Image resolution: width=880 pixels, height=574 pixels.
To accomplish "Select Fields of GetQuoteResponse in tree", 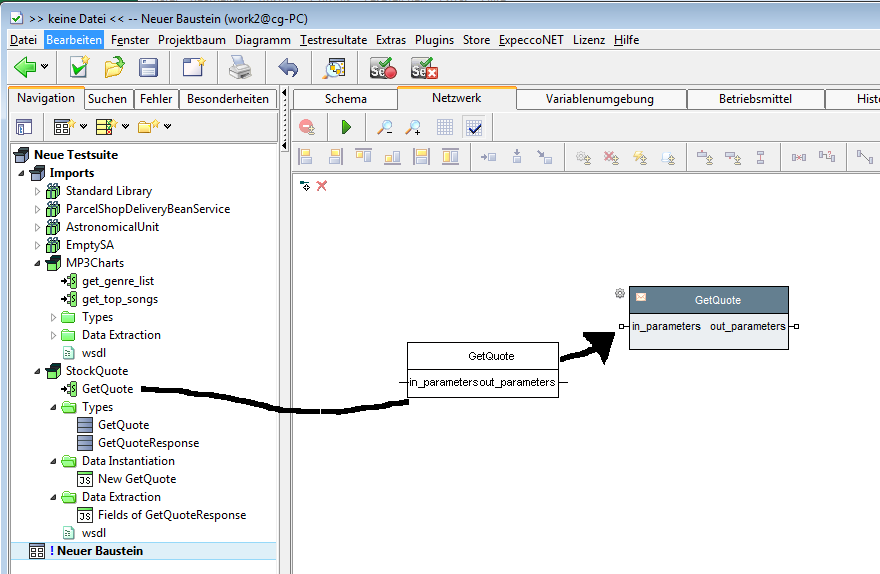I will coord(171,515).
